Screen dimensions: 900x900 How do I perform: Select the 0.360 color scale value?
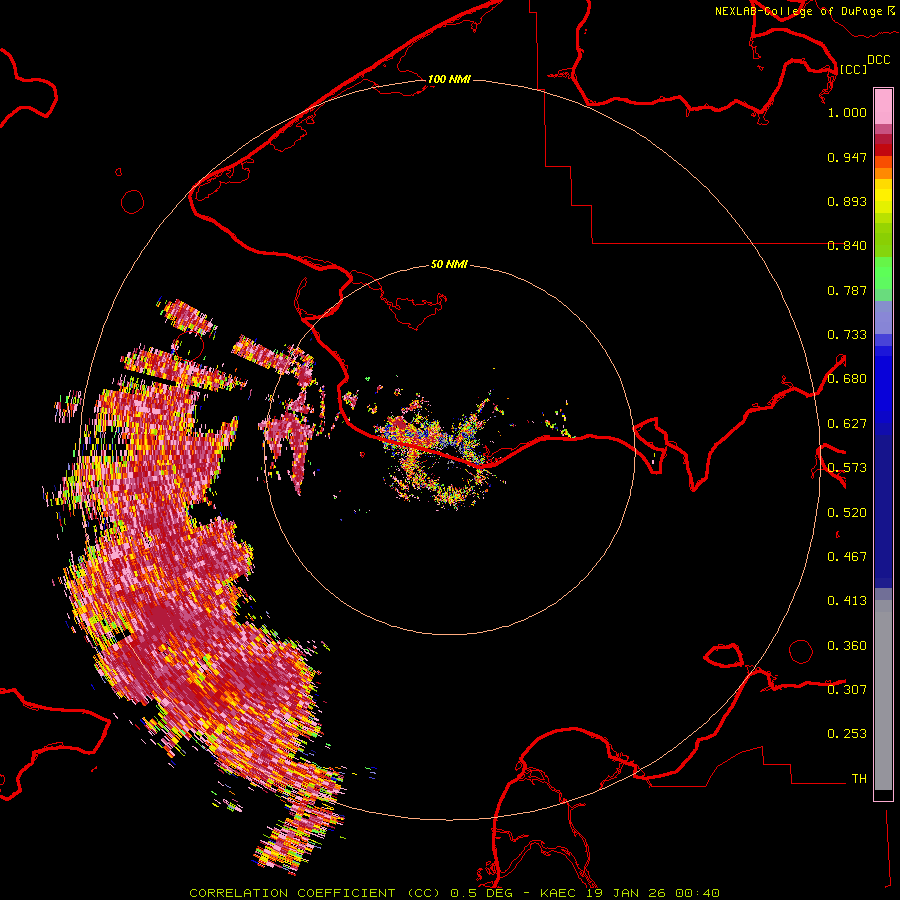click(847, 646)
